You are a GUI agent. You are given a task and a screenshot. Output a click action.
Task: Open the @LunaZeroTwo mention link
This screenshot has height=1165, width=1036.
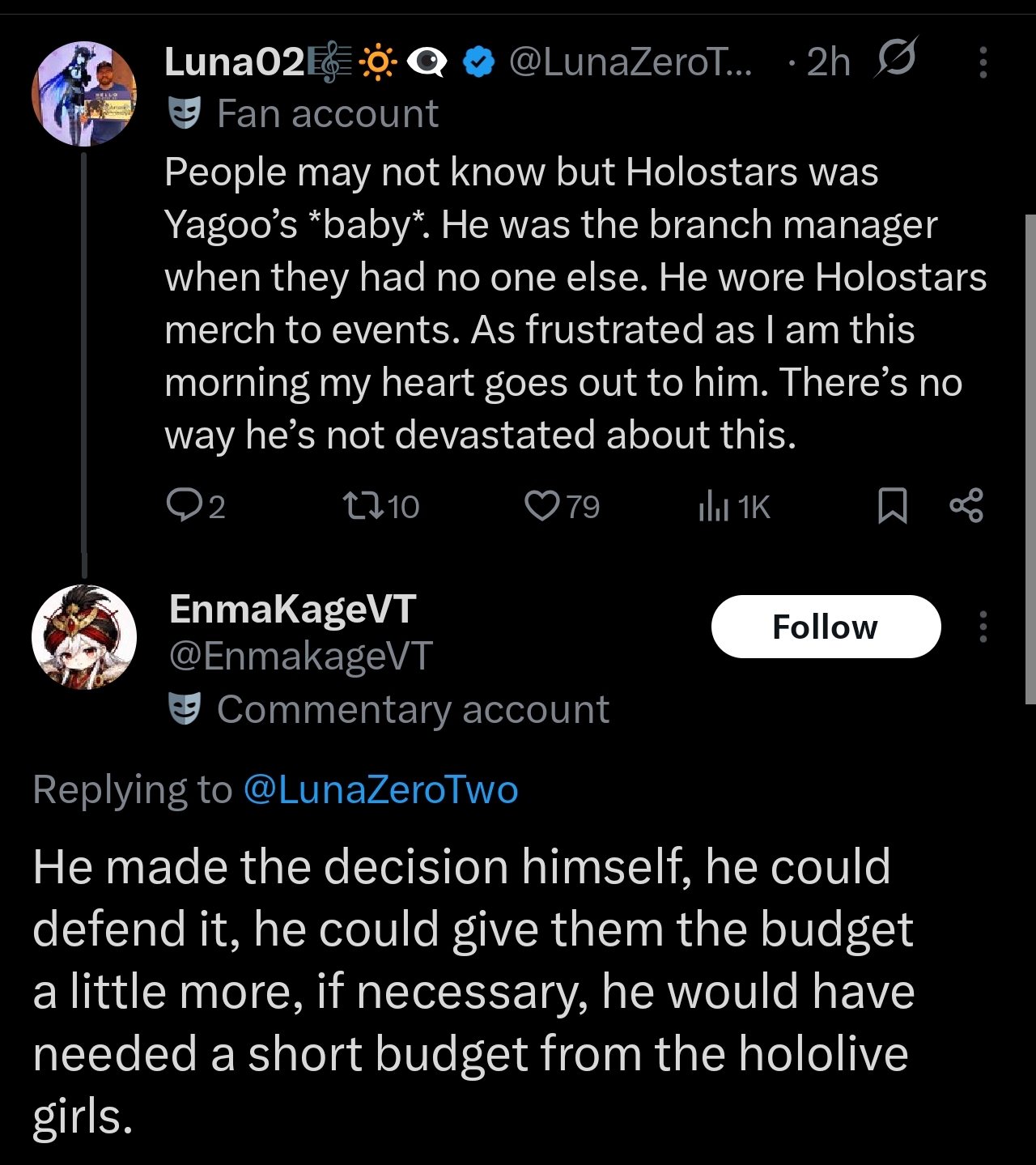point(380,789)
